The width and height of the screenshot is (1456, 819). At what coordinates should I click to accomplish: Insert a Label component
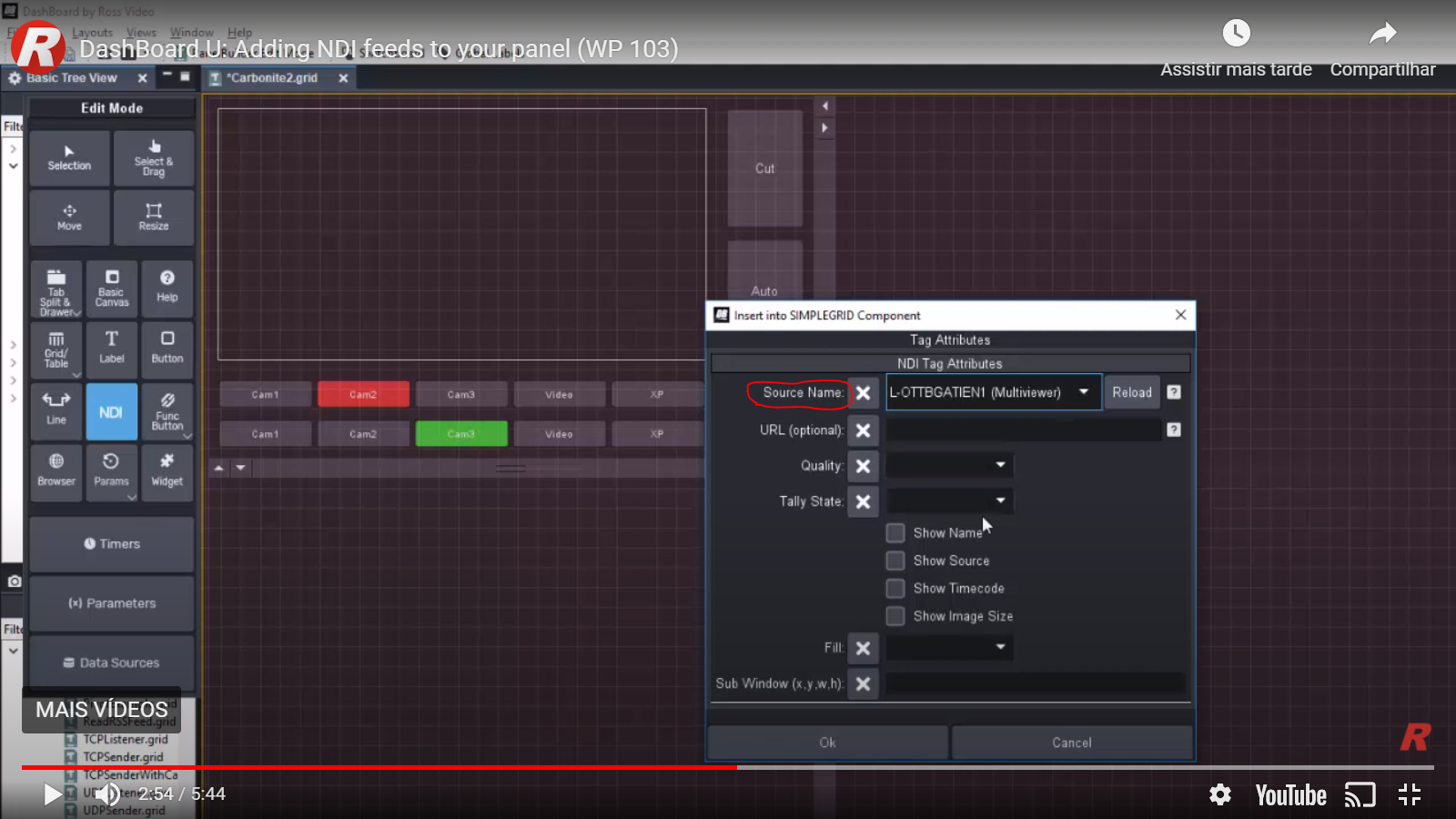[112, 350]
